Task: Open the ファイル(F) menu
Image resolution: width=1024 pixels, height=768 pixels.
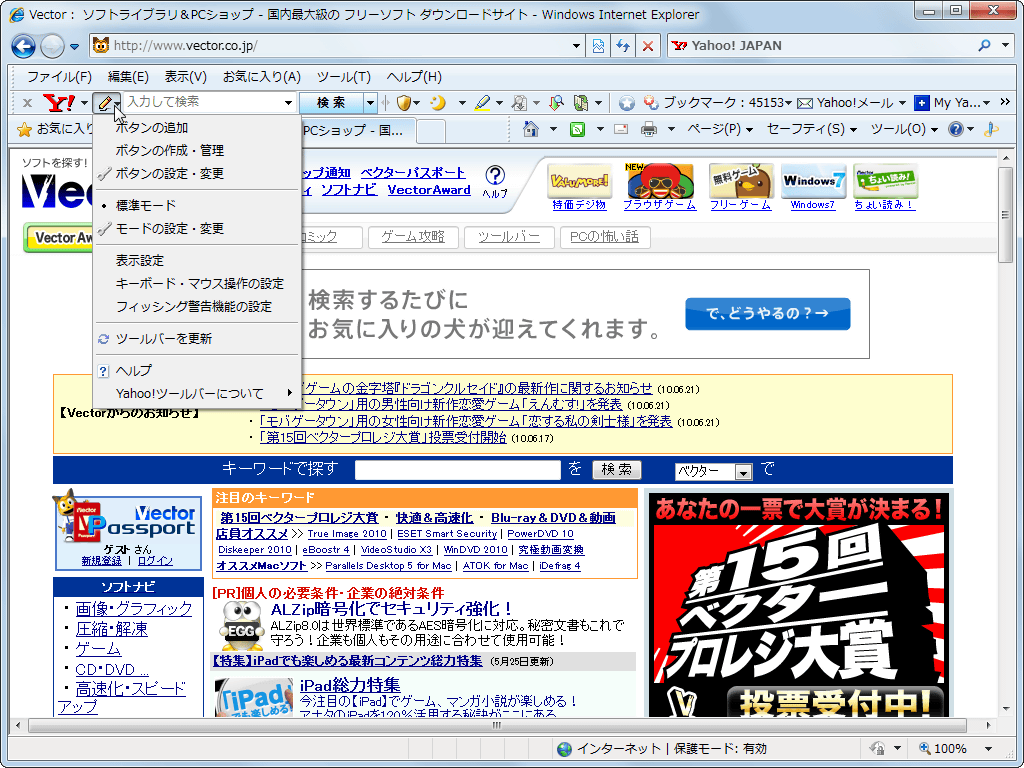Action: point(59,77)
